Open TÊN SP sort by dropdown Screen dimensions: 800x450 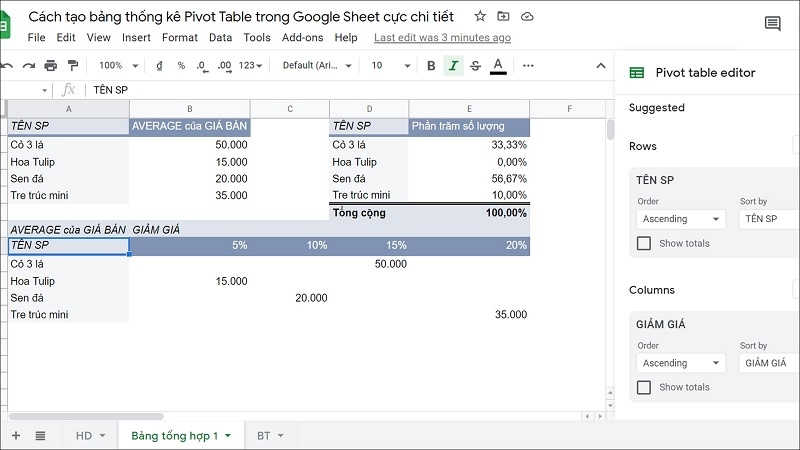[x=769, y=219]
